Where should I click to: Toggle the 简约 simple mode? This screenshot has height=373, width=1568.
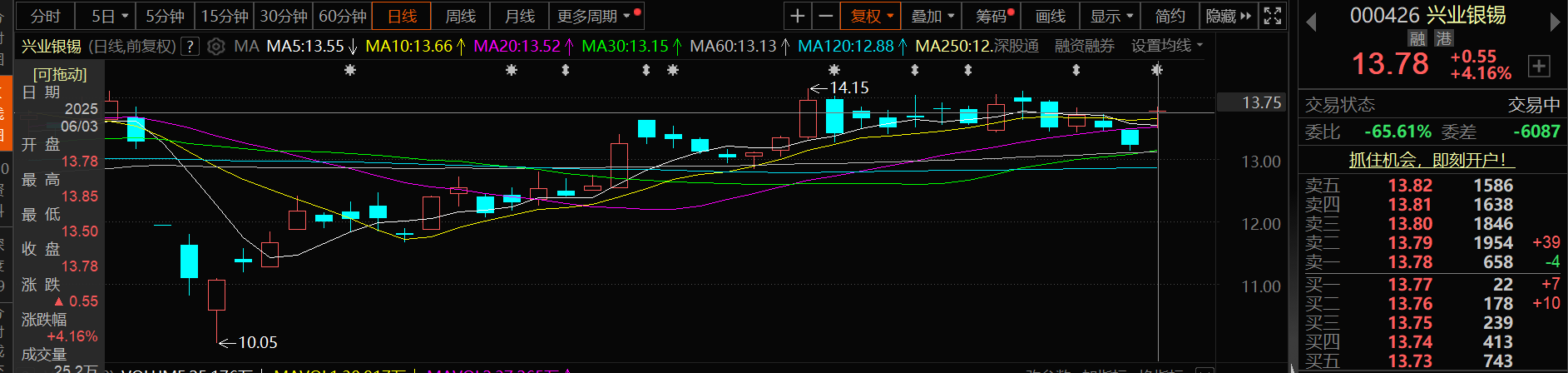tap(1170, 16)
